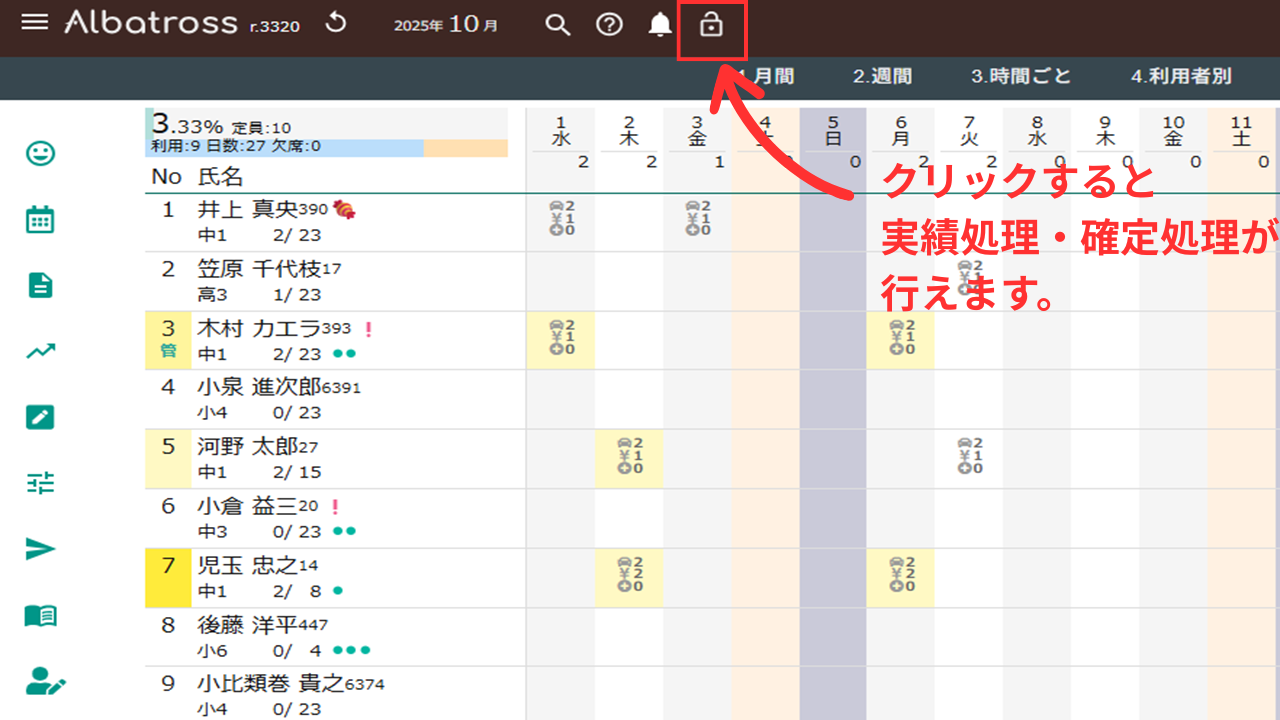Click 木村 カエラ's cell on day 1

(560, 340)
